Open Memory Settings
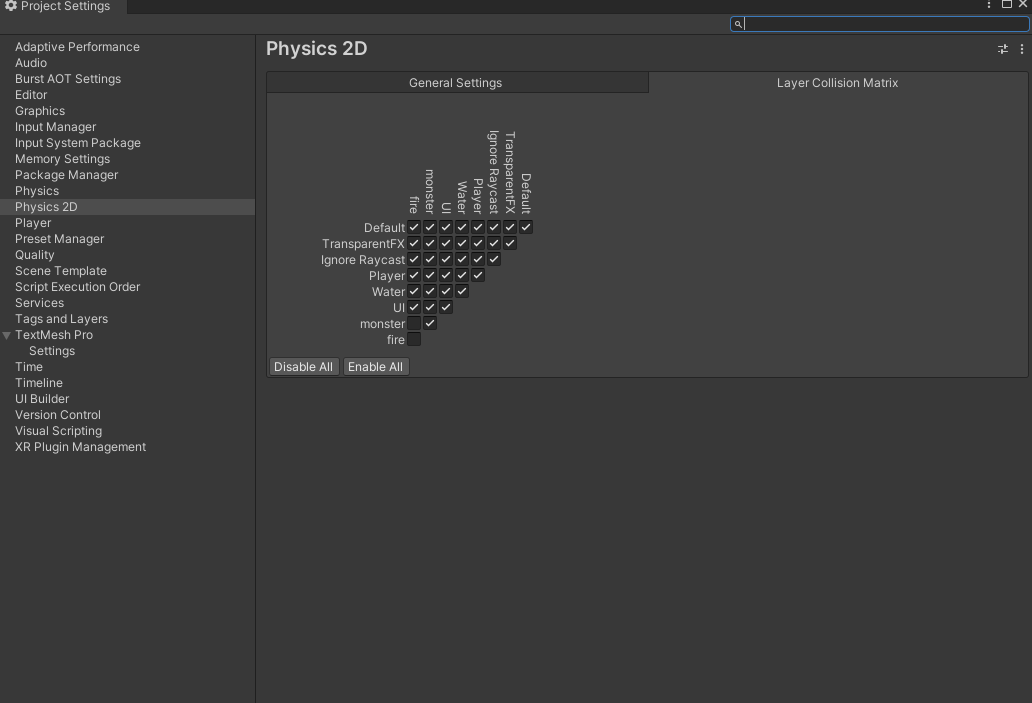1032x703 pixels. [x=63, y=159]
